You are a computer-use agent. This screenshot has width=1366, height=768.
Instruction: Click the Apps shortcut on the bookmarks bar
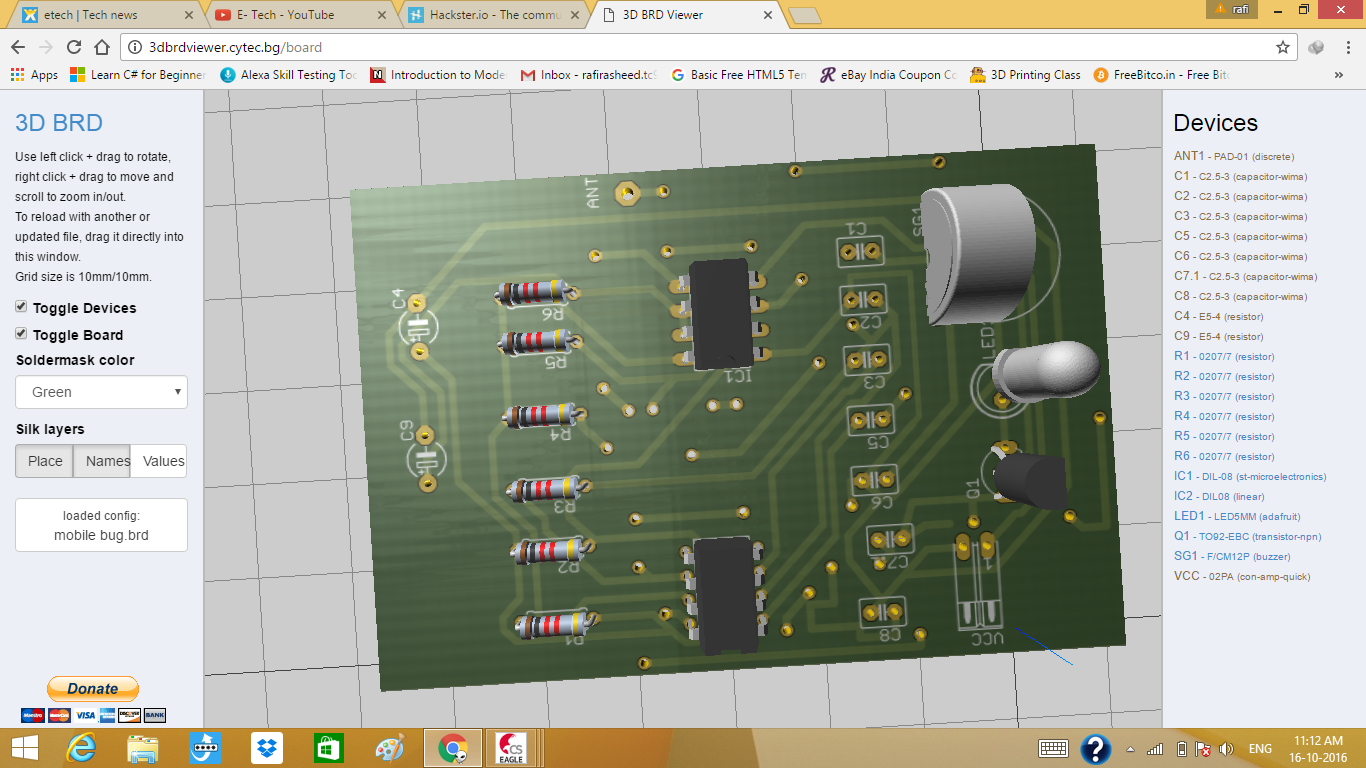pos(33,74)
